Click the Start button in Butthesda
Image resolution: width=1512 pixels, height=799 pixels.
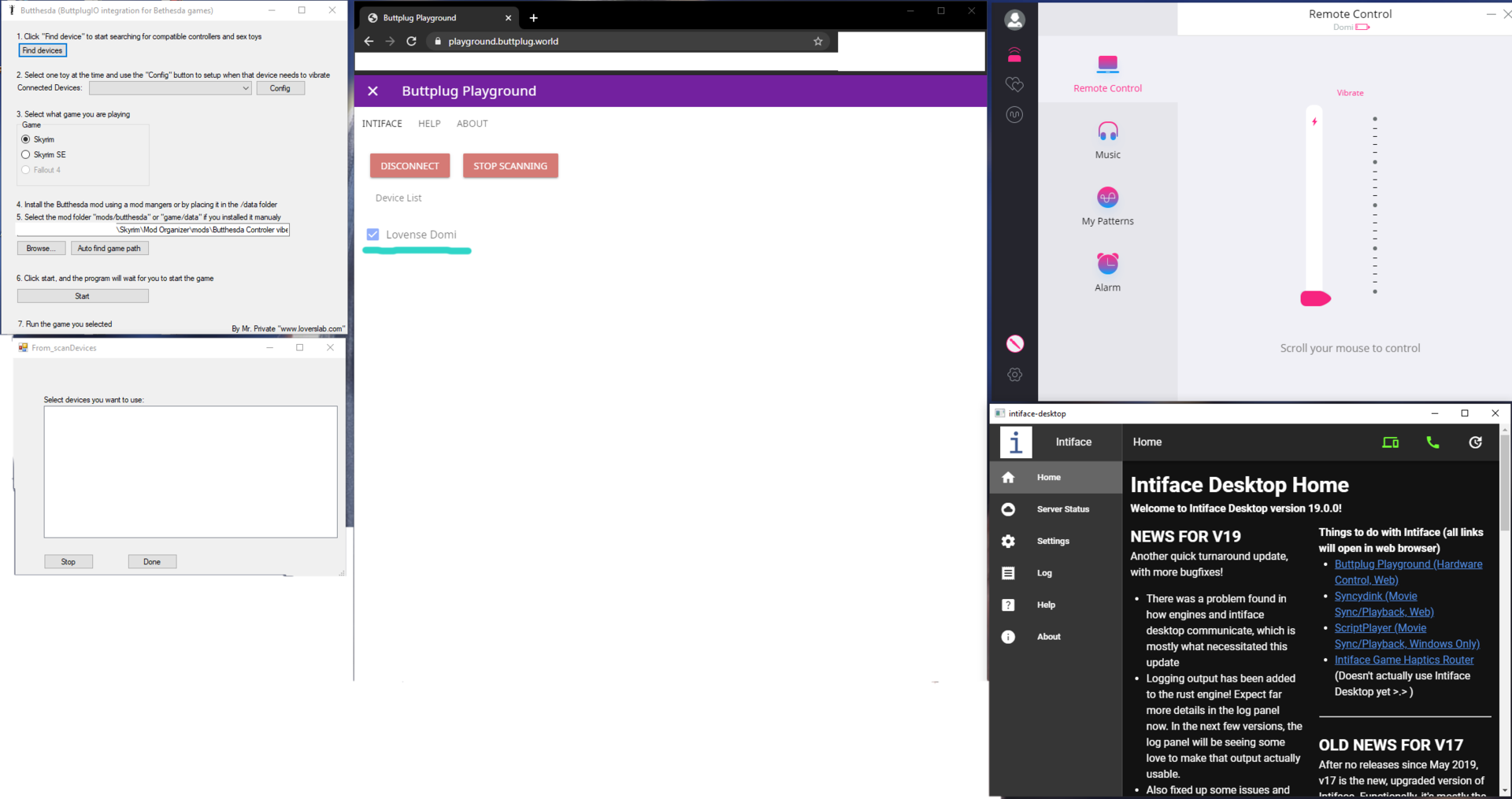(x=83, y=296)
